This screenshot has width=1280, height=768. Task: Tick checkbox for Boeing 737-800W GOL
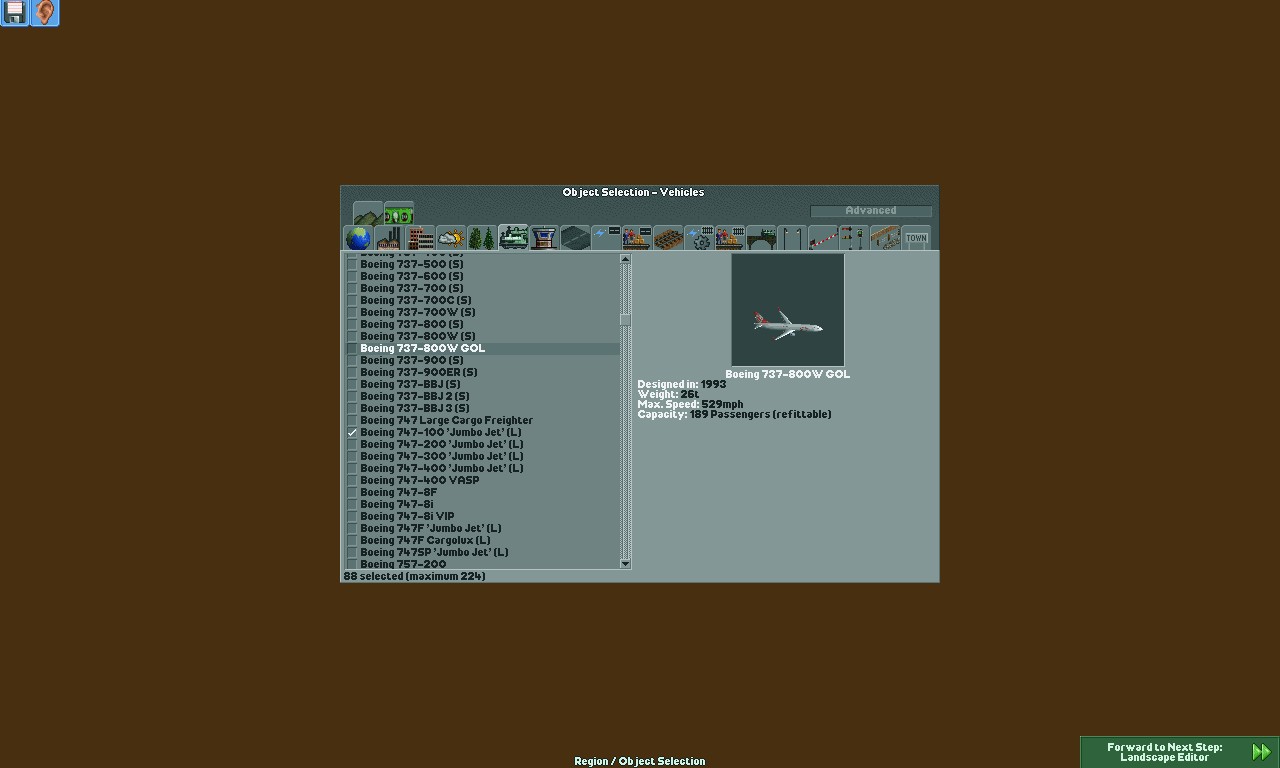(x=352, y=348)
